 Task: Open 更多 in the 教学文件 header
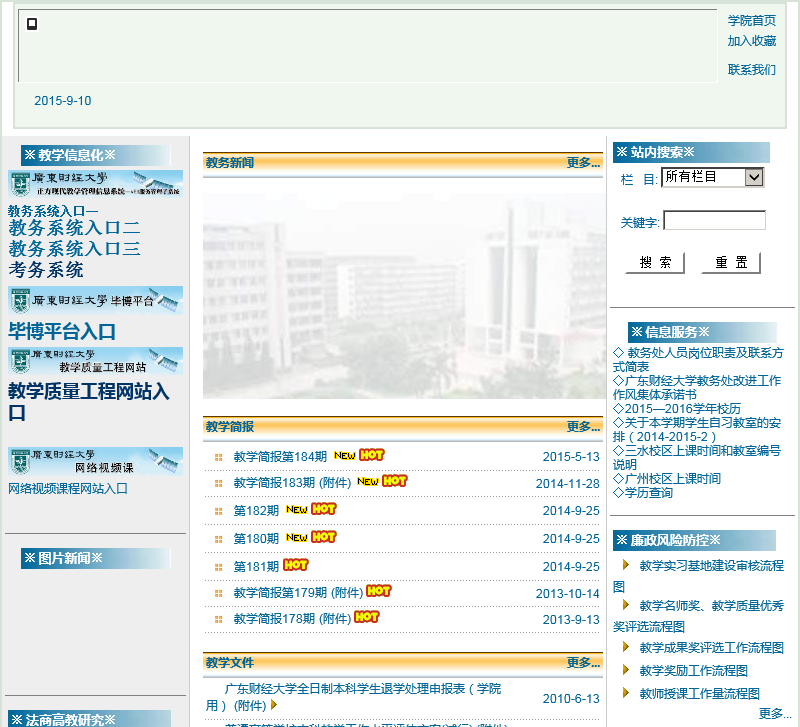(582, 662)
